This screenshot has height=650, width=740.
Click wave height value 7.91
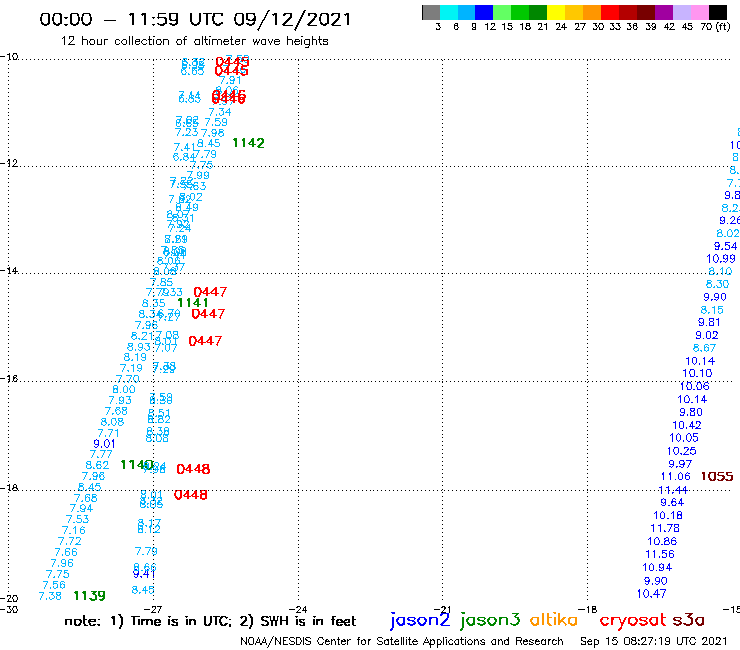pos(230,80)
